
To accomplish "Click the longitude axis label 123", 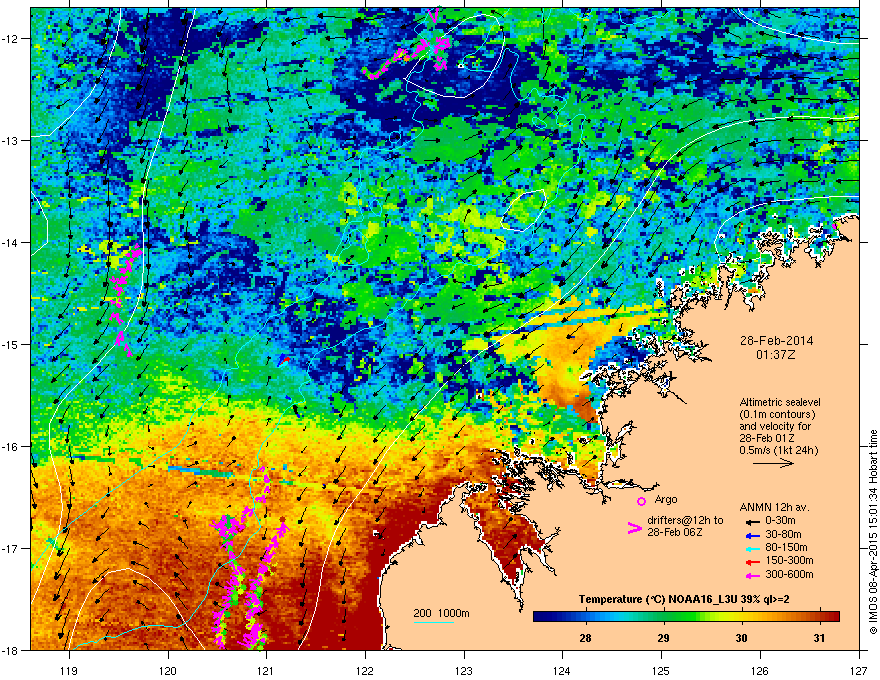I will 464,670.
